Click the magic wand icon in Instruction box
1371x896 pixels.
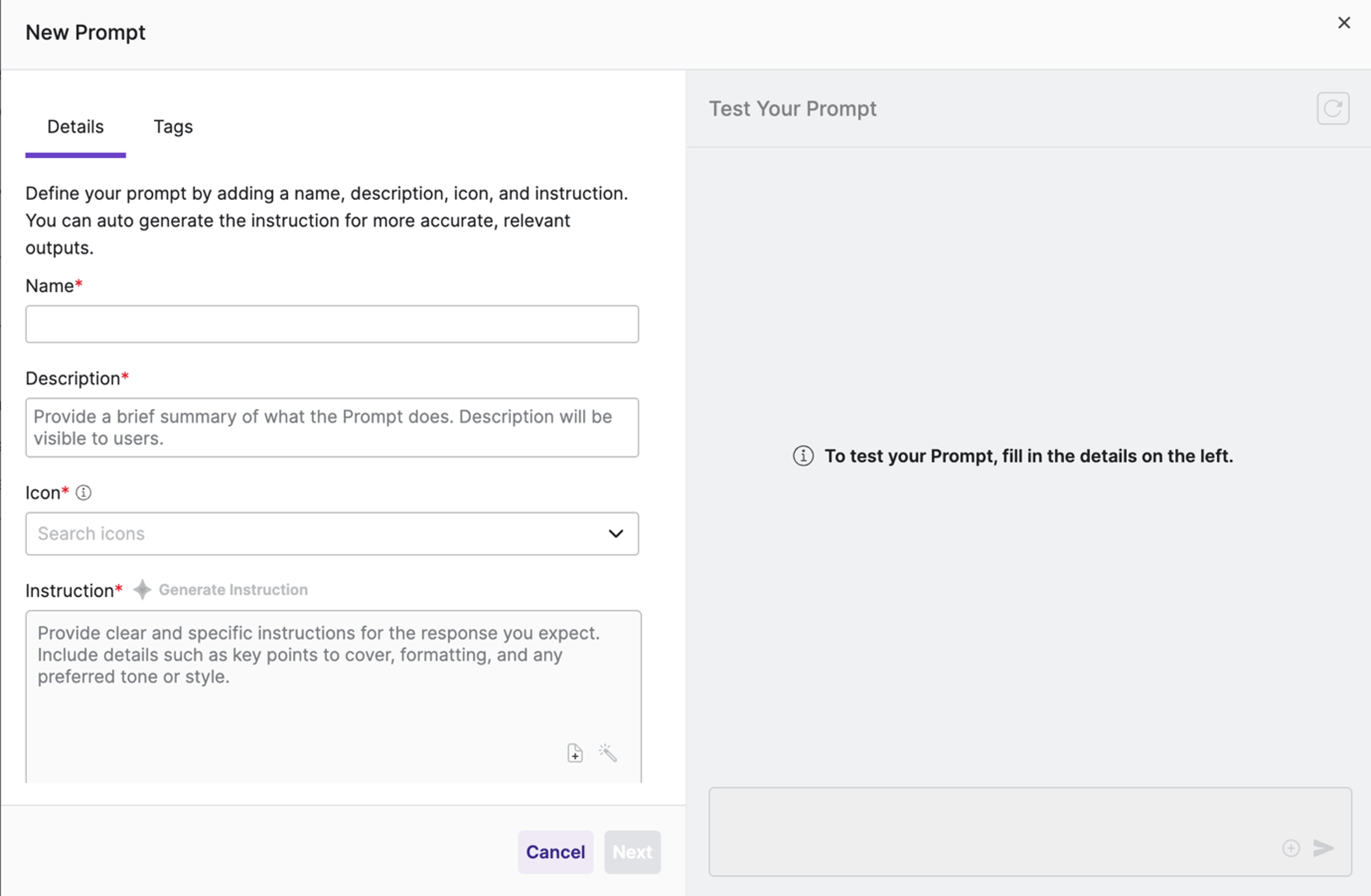[x=608, y=753]
